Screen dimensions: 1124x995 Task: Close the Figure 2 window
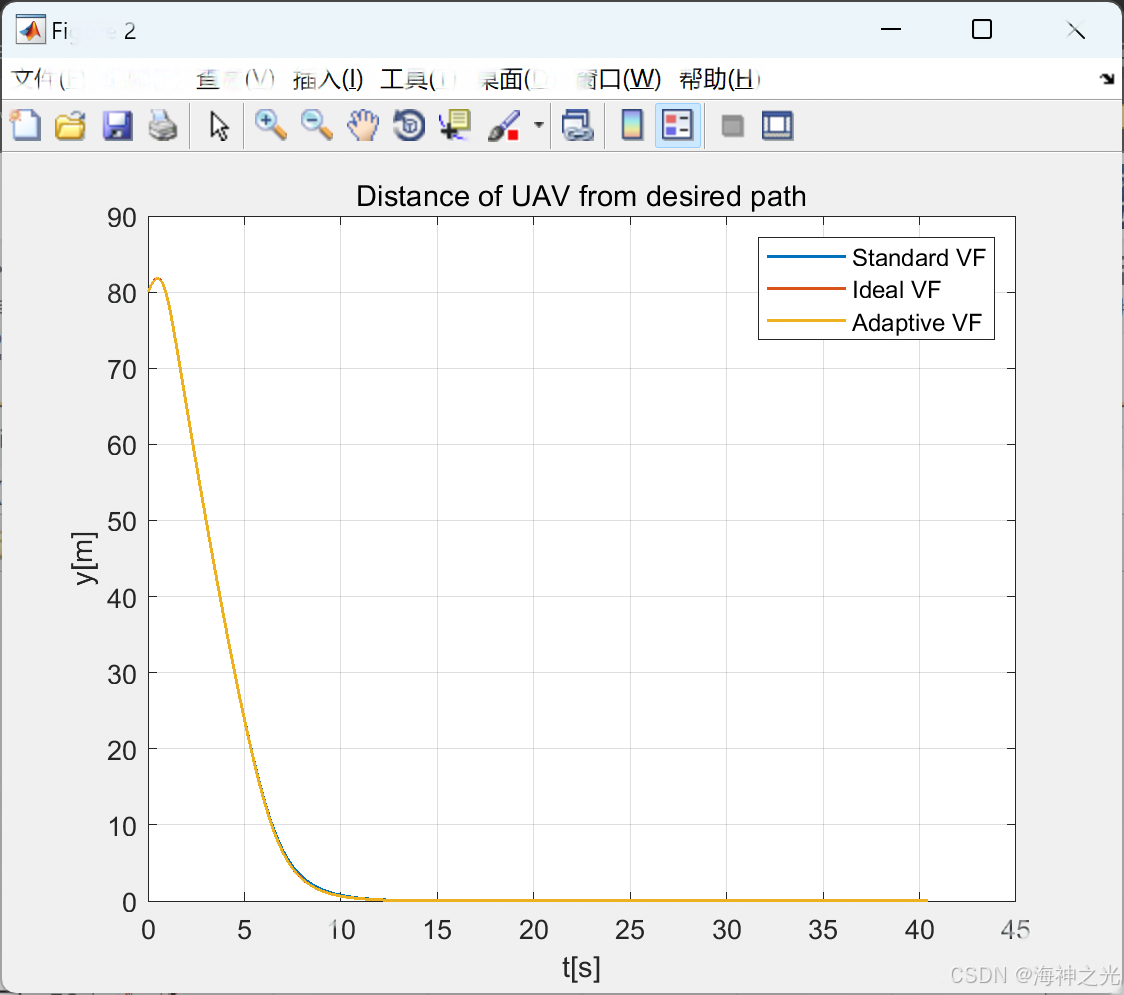tap(1075, 29)
